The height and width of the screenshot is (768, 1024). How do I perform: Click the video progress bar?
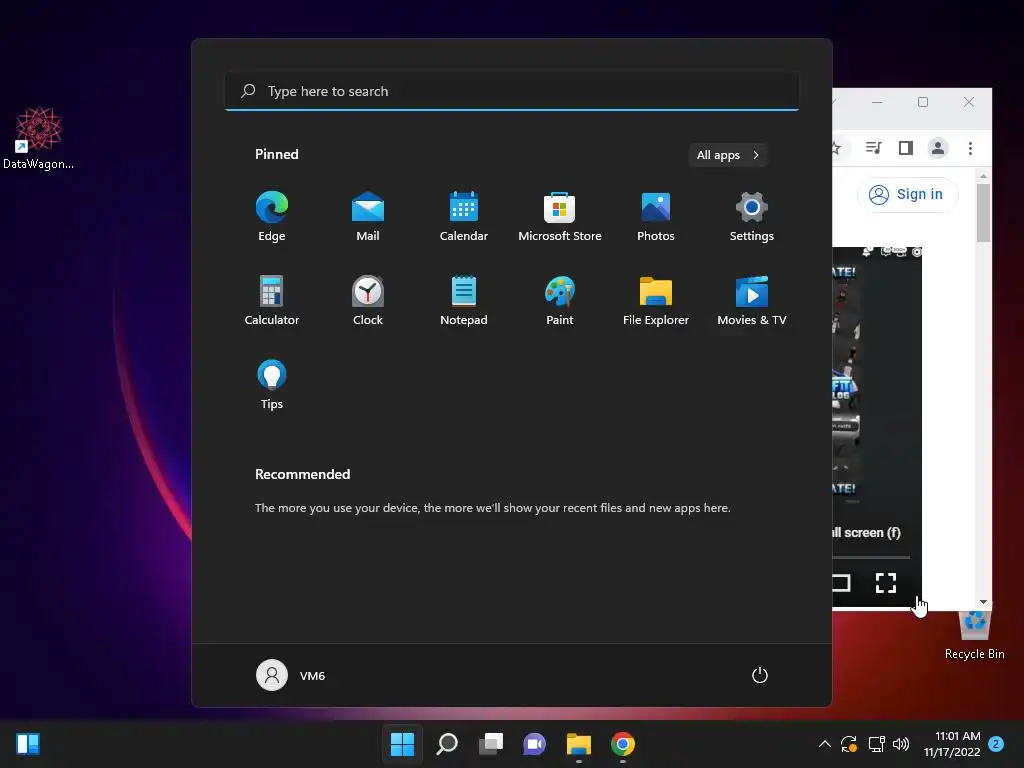[871, 557]
